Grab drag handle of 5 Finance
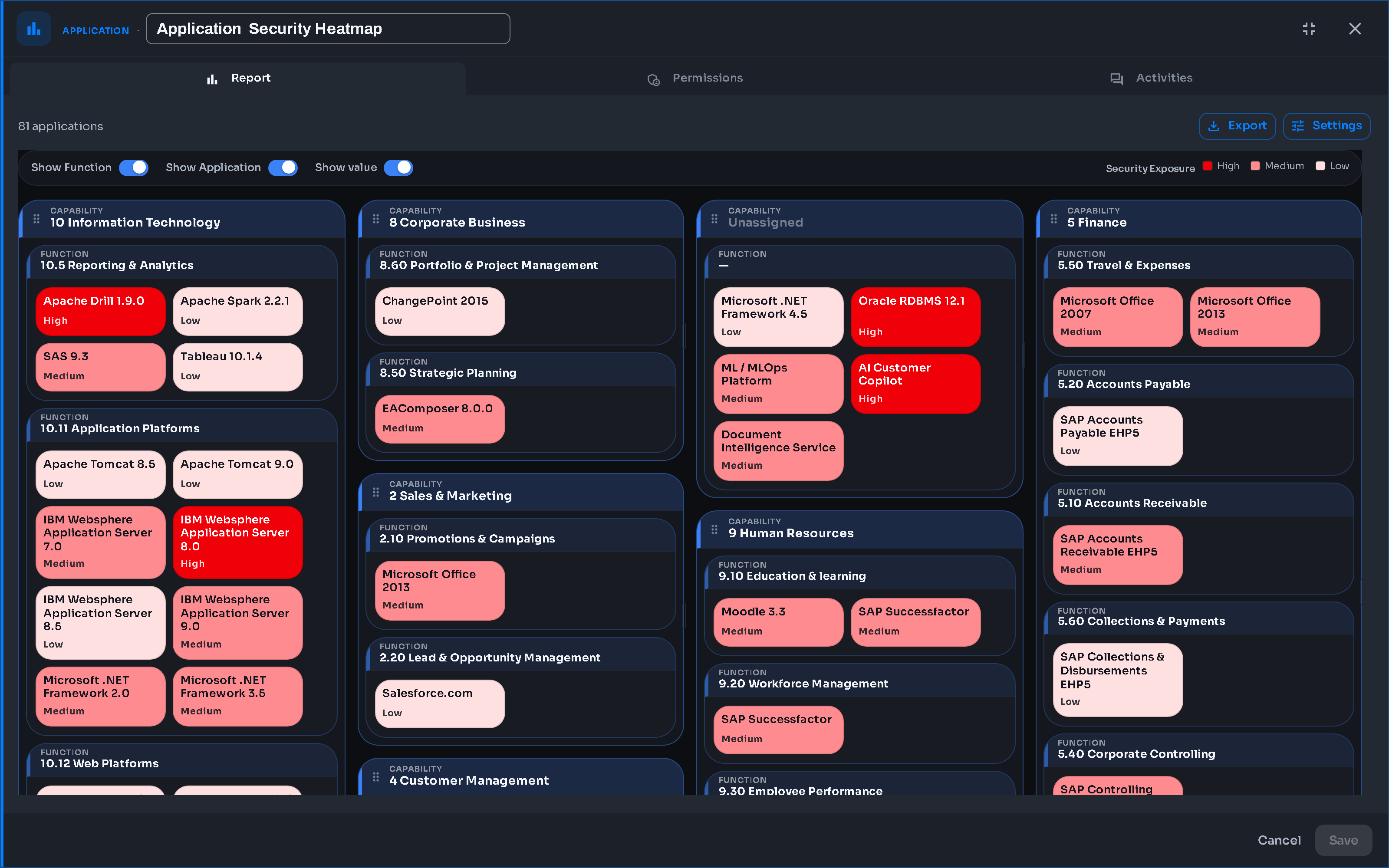Viewport: 1389px width, 868px height. [1053, 219]
